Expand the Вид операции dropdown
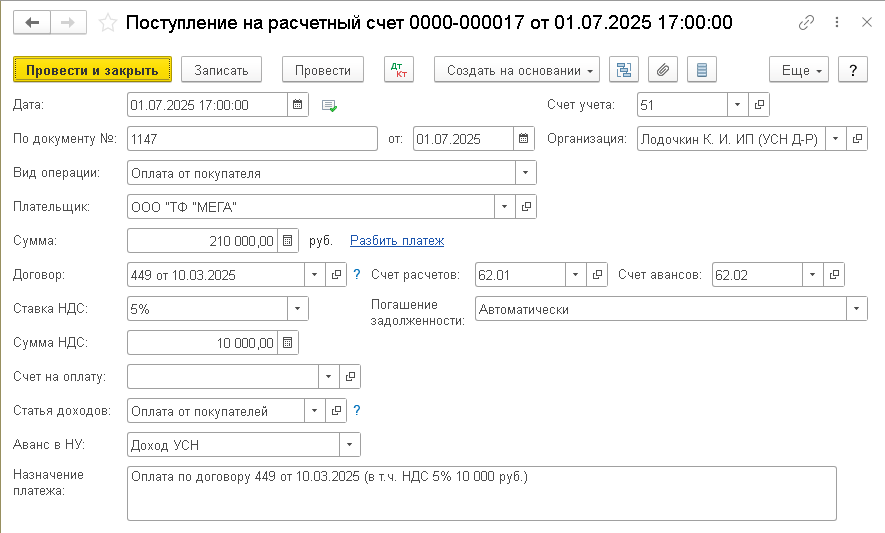The height and width of the screenshot is (533, 885). tap(526, 173)
